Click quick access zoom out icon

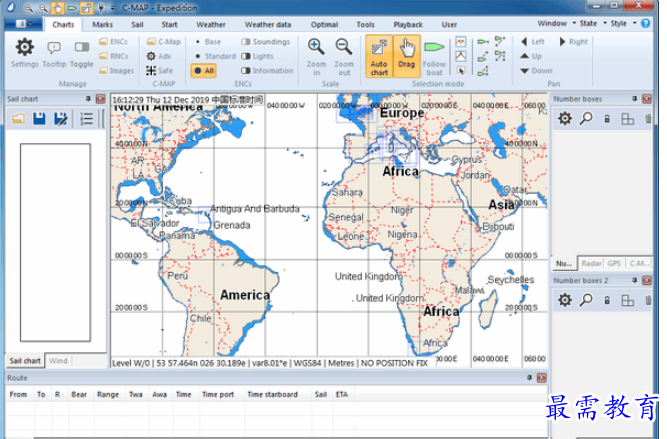pos(43,8)
